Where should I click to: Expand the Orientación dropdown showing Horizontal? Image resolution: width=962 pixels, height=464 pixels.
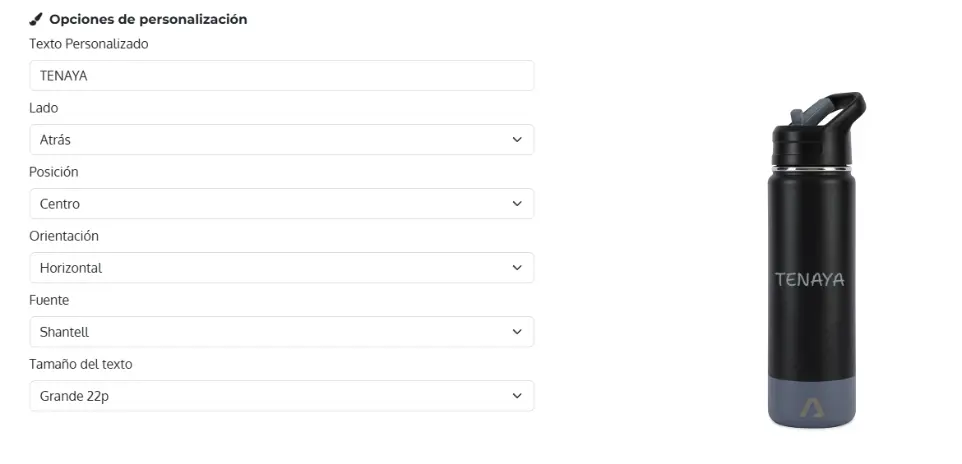click(270, 268)
